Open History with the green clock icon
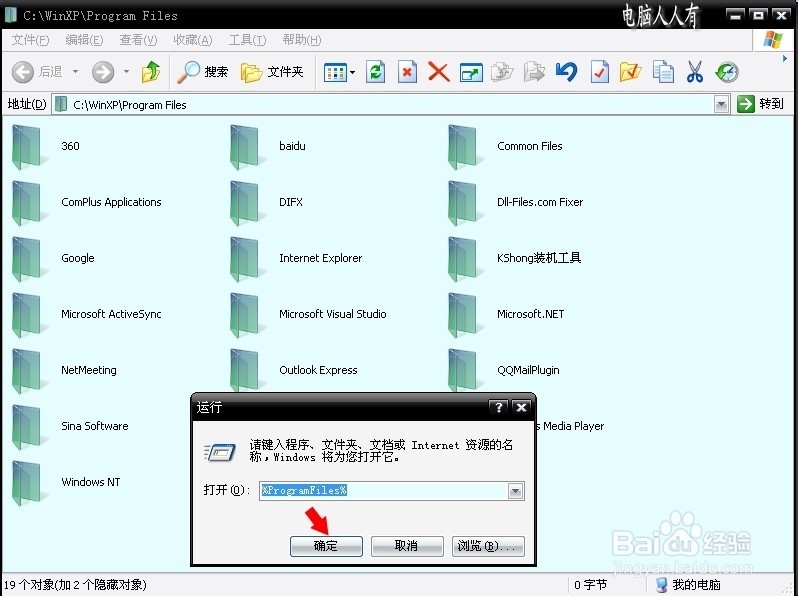Screen dimensions: 798x596 click(727, 72)
